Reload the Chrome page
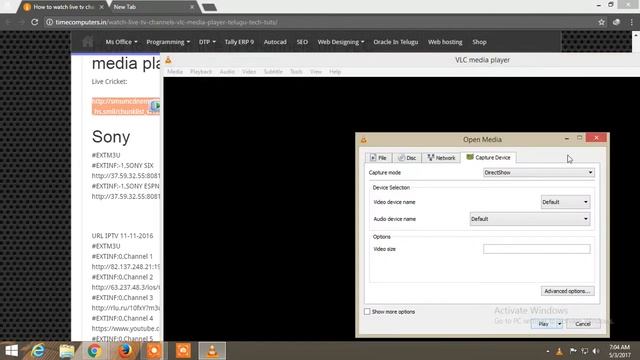This screenshot has width=640, height=360. point(35,22)
